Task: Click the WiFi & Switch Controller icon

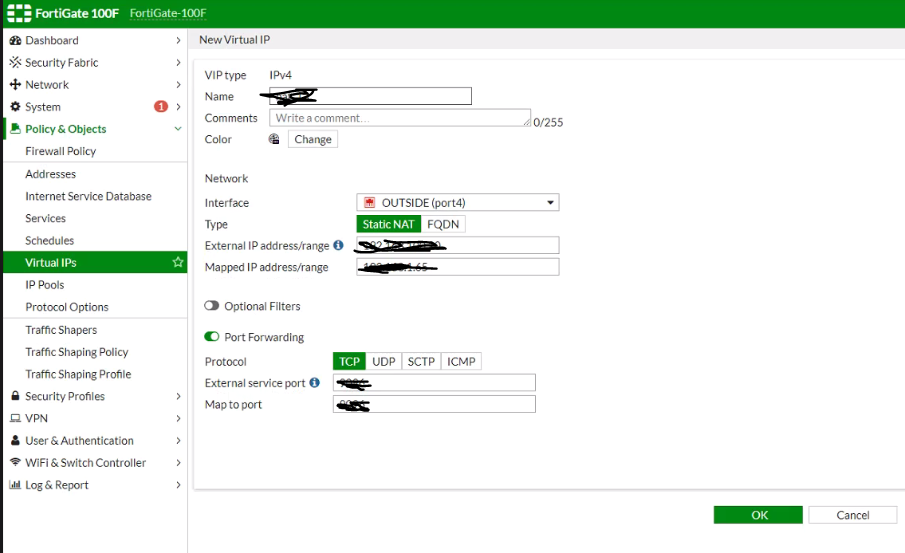Action: [x=15, y=462]
